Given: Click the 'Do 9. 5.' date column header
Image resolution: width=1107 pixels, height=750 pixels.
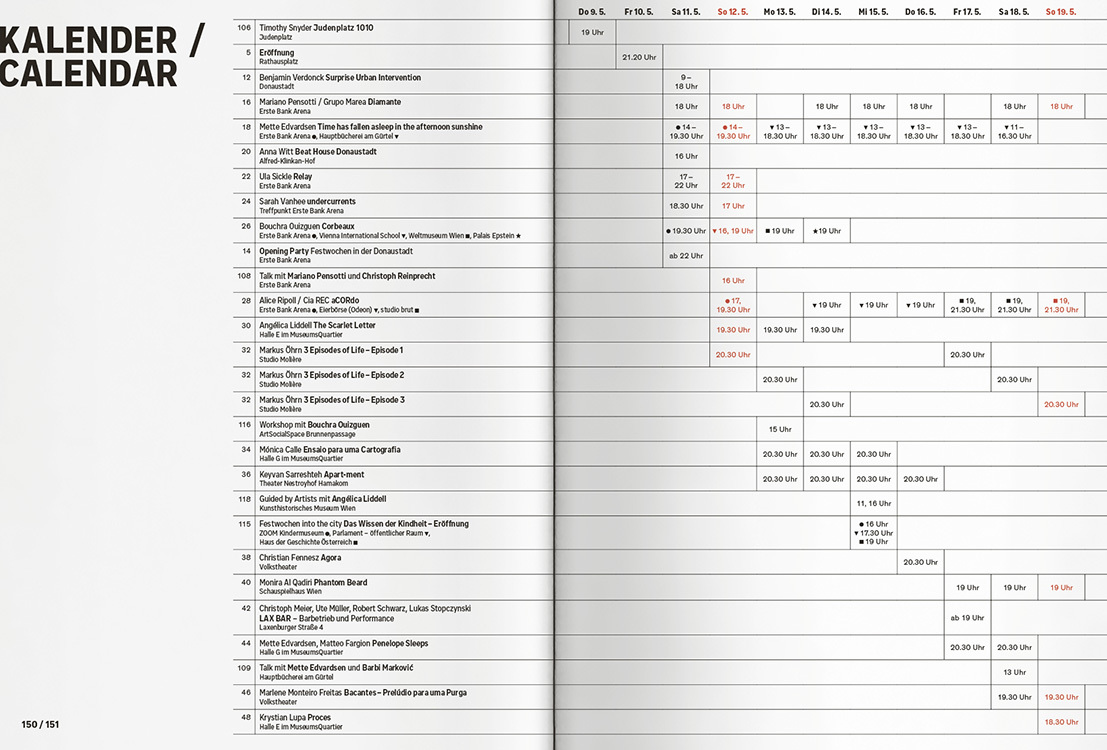Looking at the screenshot, I should coord(592,12).
